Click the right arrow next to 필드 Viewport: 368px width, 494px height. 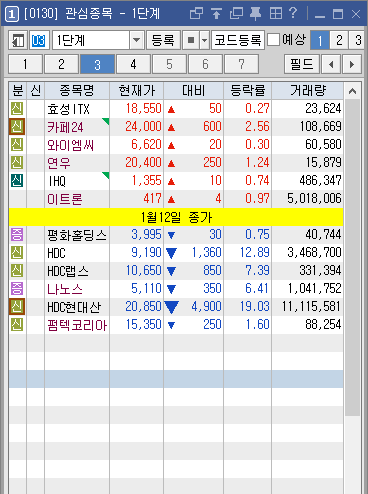(352, 64)
